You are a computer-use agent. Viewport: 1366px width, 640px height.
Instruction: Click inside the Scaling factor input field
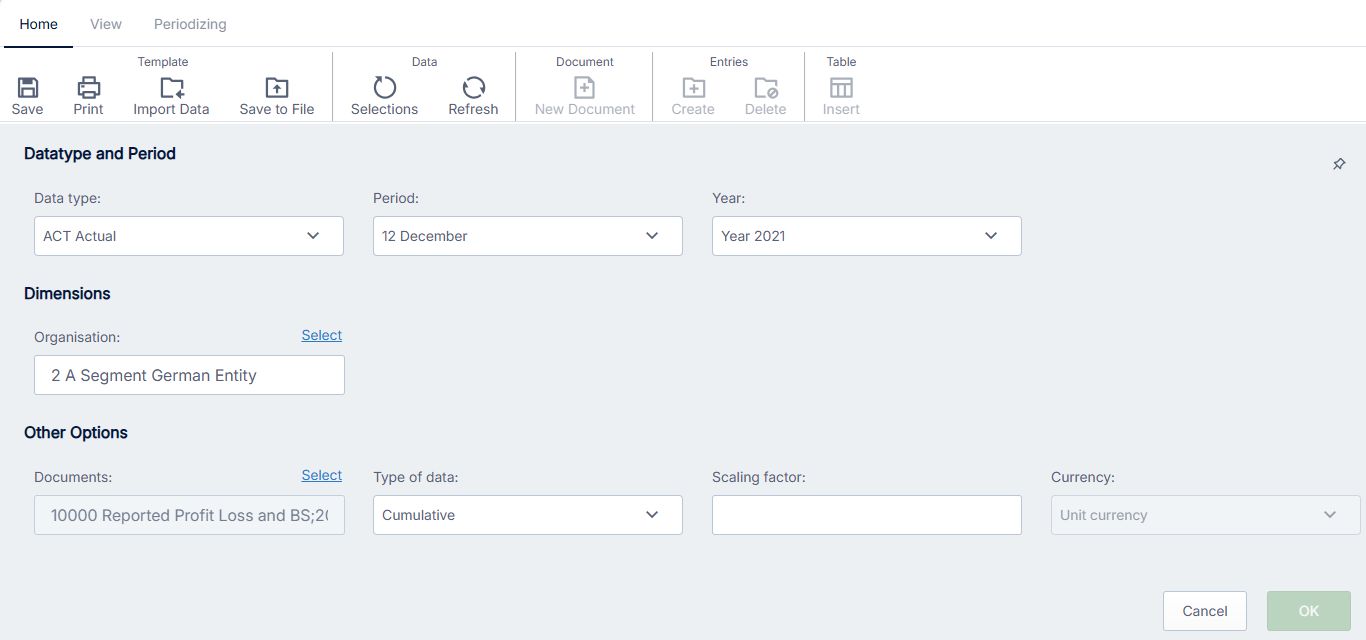867,515
